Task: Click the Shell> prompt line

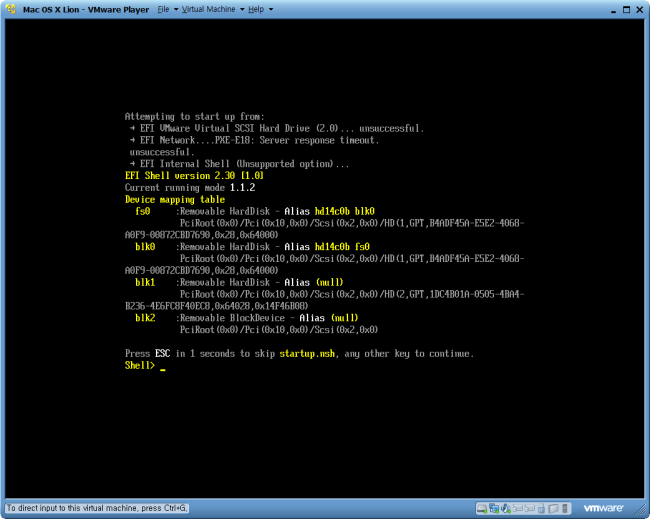Action: coord(145,365)
